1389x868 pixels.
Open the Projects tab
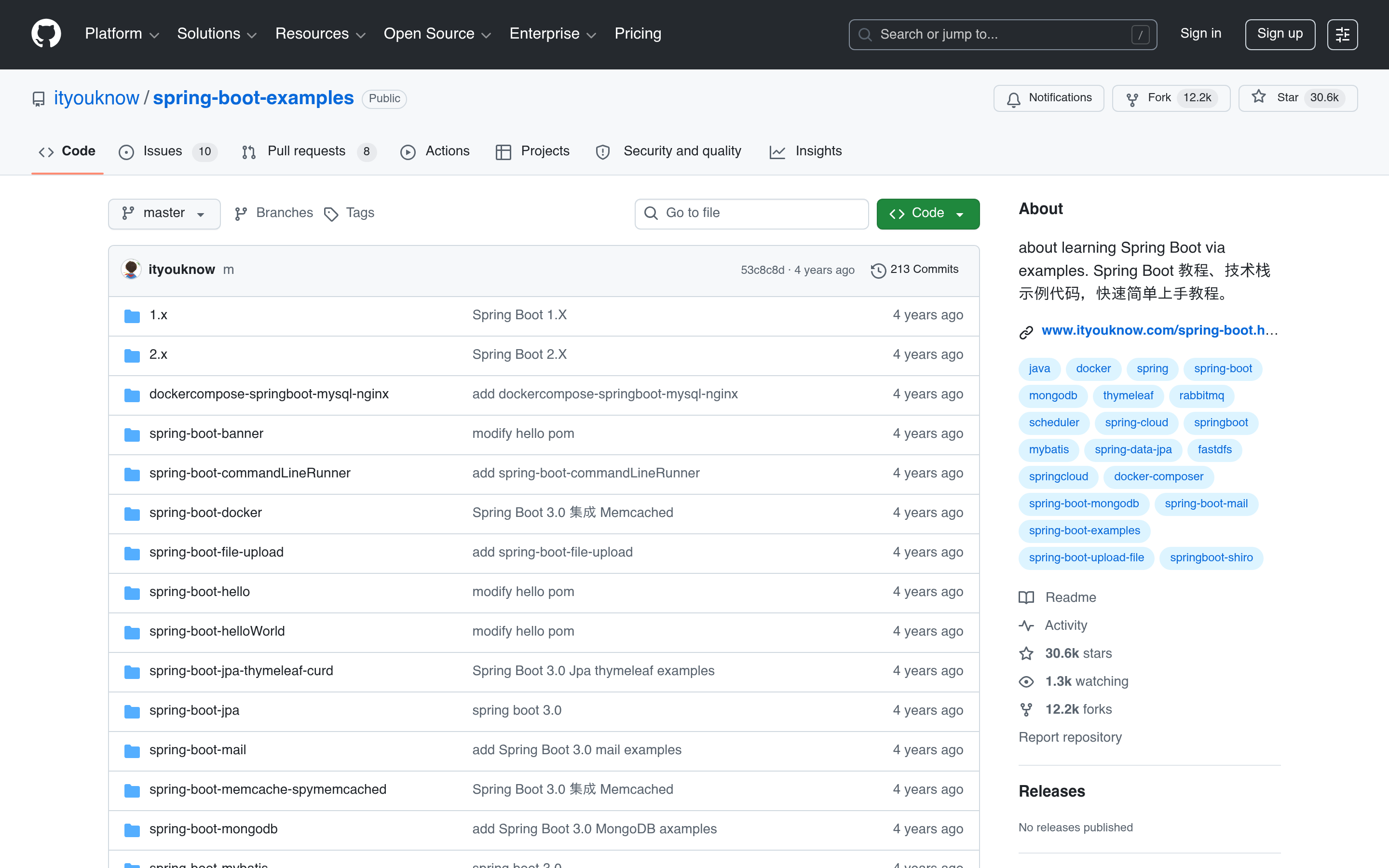click(x=532, y=151)
